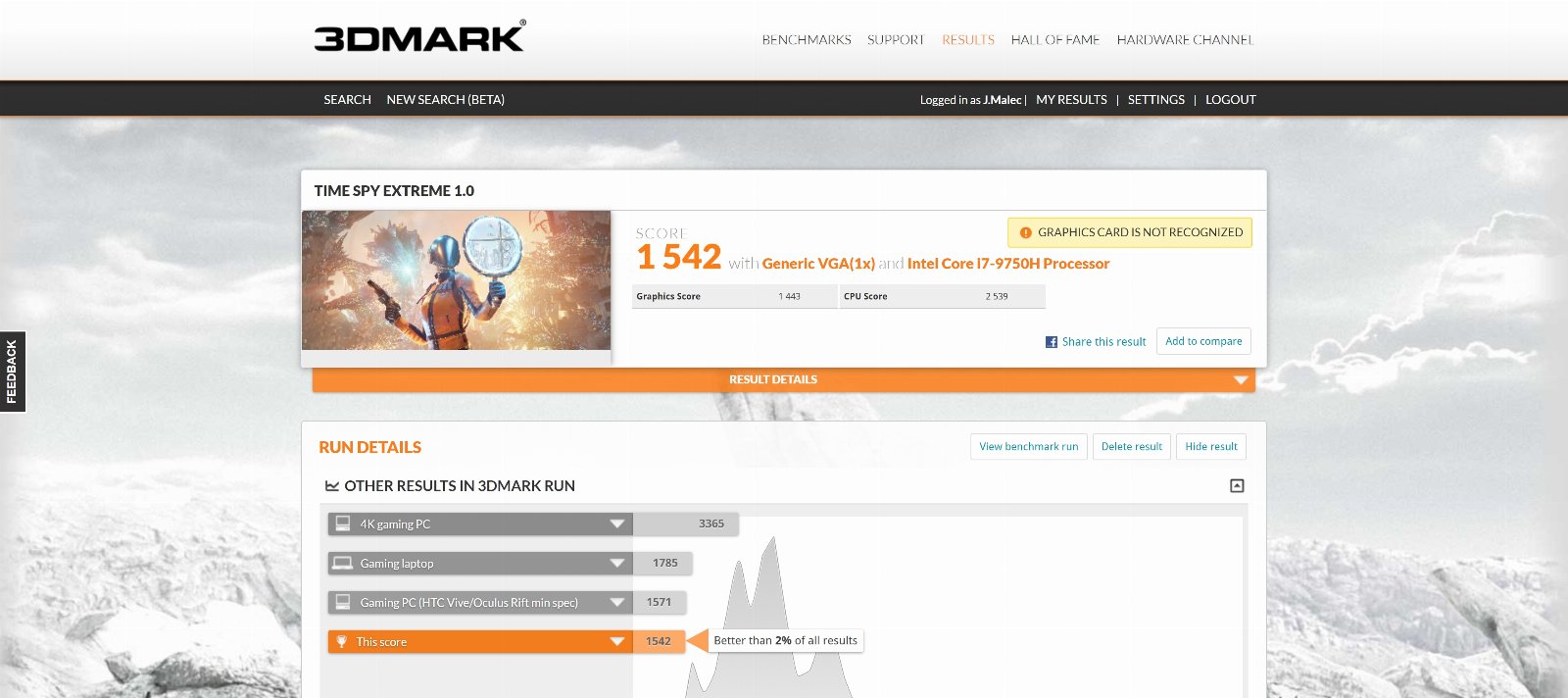Screen dimensions: 1568x698
Task: Click the trophy icon in This score row
Action: tap(342, 642)
